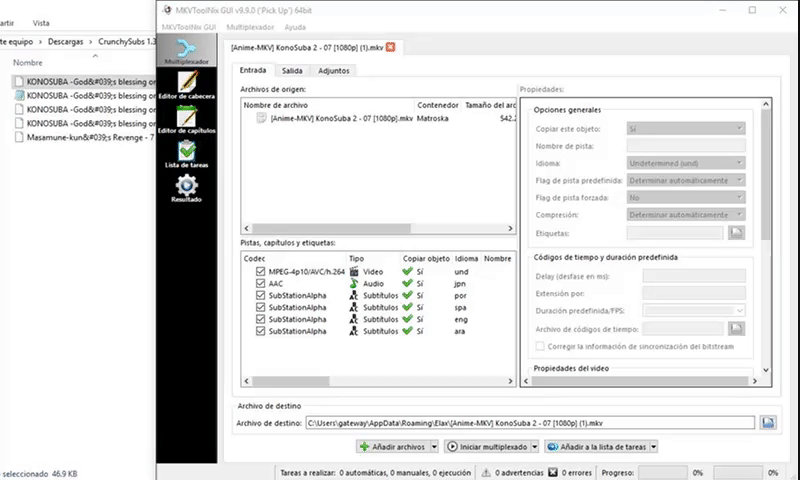800x480 pixels.
Task: Open the Editor de cabecera tool
Action: 186,85
